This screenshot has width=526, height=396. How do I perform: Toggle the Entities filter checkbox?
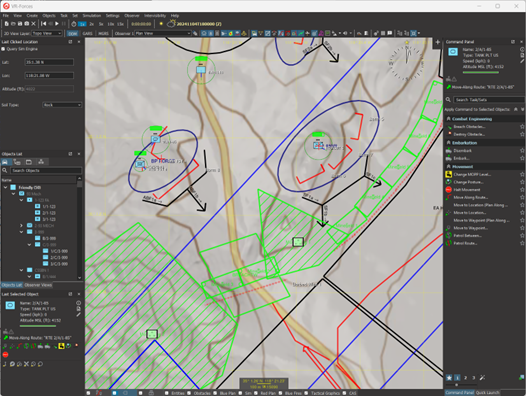[x=167, y=393]
